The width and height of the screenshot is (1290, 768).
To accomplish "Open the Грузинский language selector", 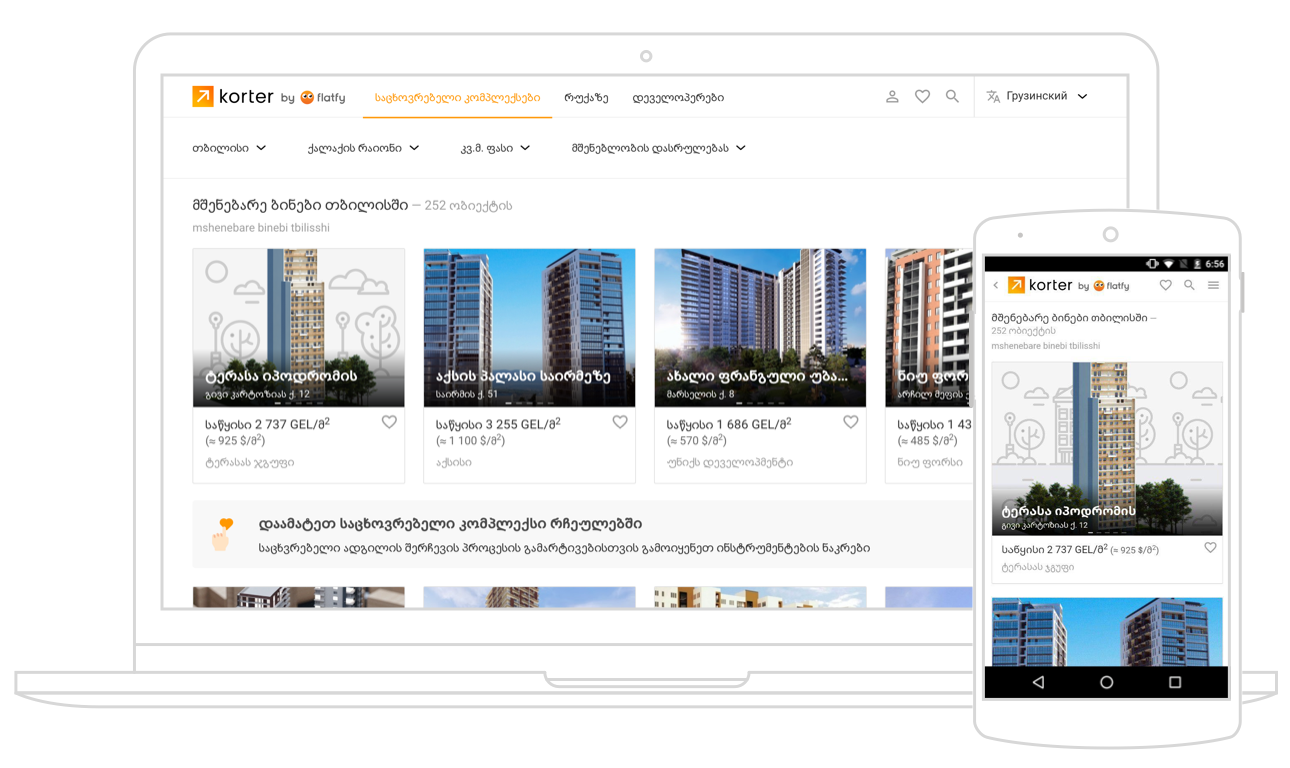I will pos(1037,97).
